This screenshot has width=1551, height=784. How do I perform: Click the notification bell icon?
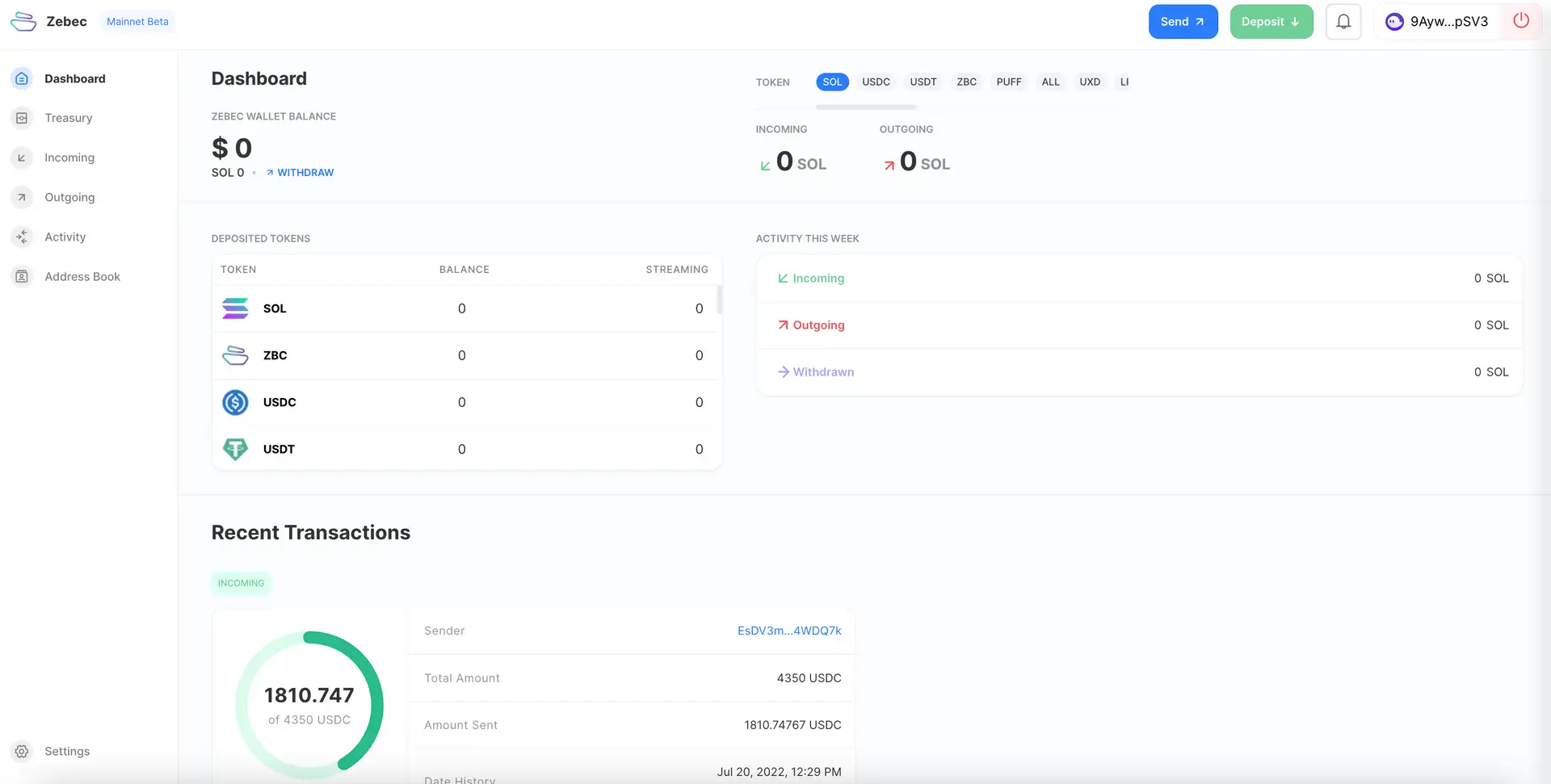click(1343, 22)
